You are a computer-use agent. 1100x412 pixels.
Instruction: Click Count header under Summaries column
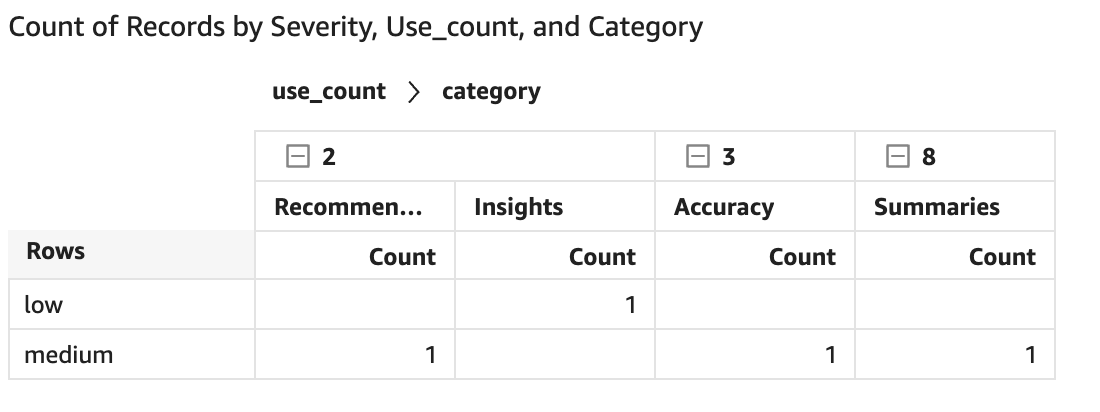click(1002, 257)
